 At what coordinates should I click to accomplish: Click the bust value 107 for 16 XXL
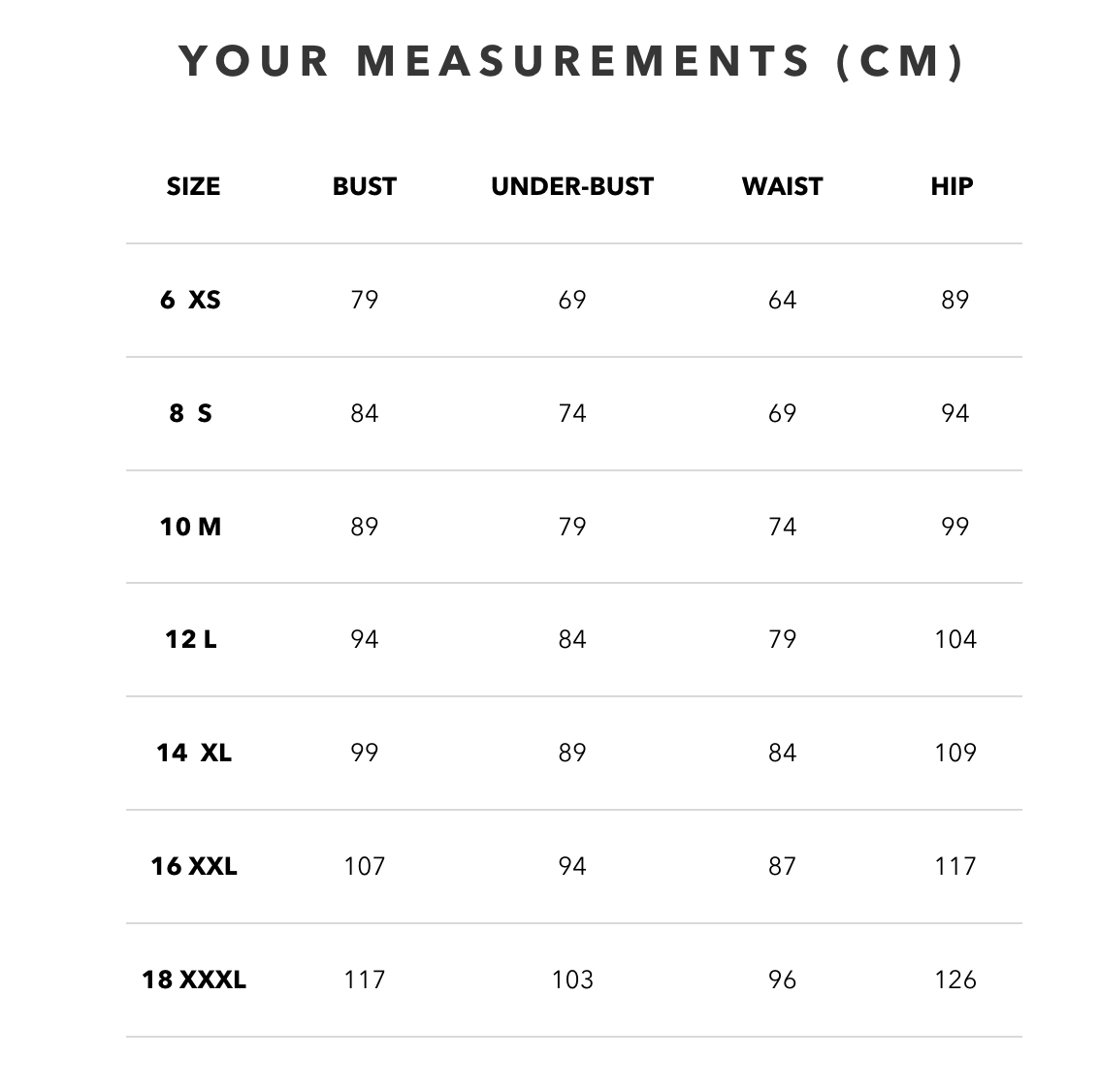point(365,866)
